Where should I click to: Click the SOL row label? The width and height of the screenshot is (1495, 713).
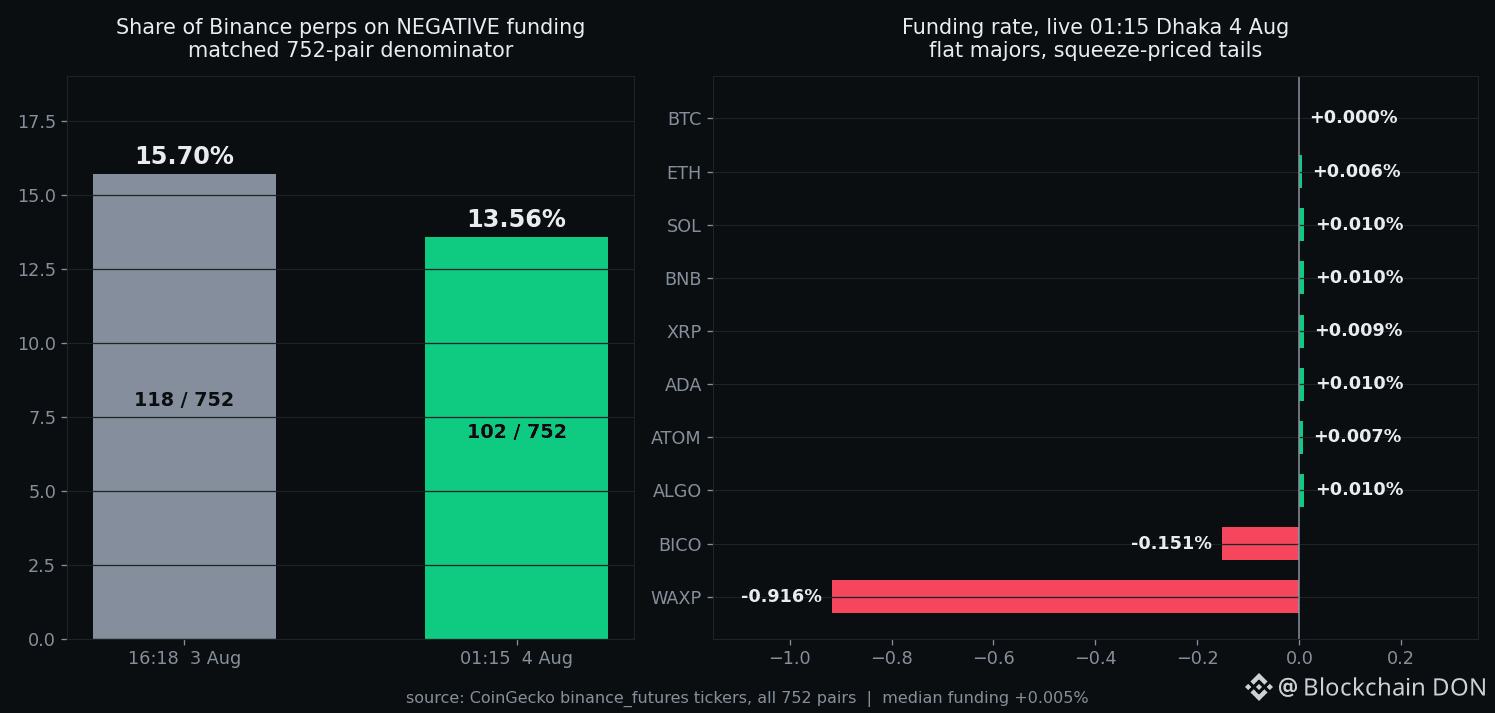pos(684,226)
